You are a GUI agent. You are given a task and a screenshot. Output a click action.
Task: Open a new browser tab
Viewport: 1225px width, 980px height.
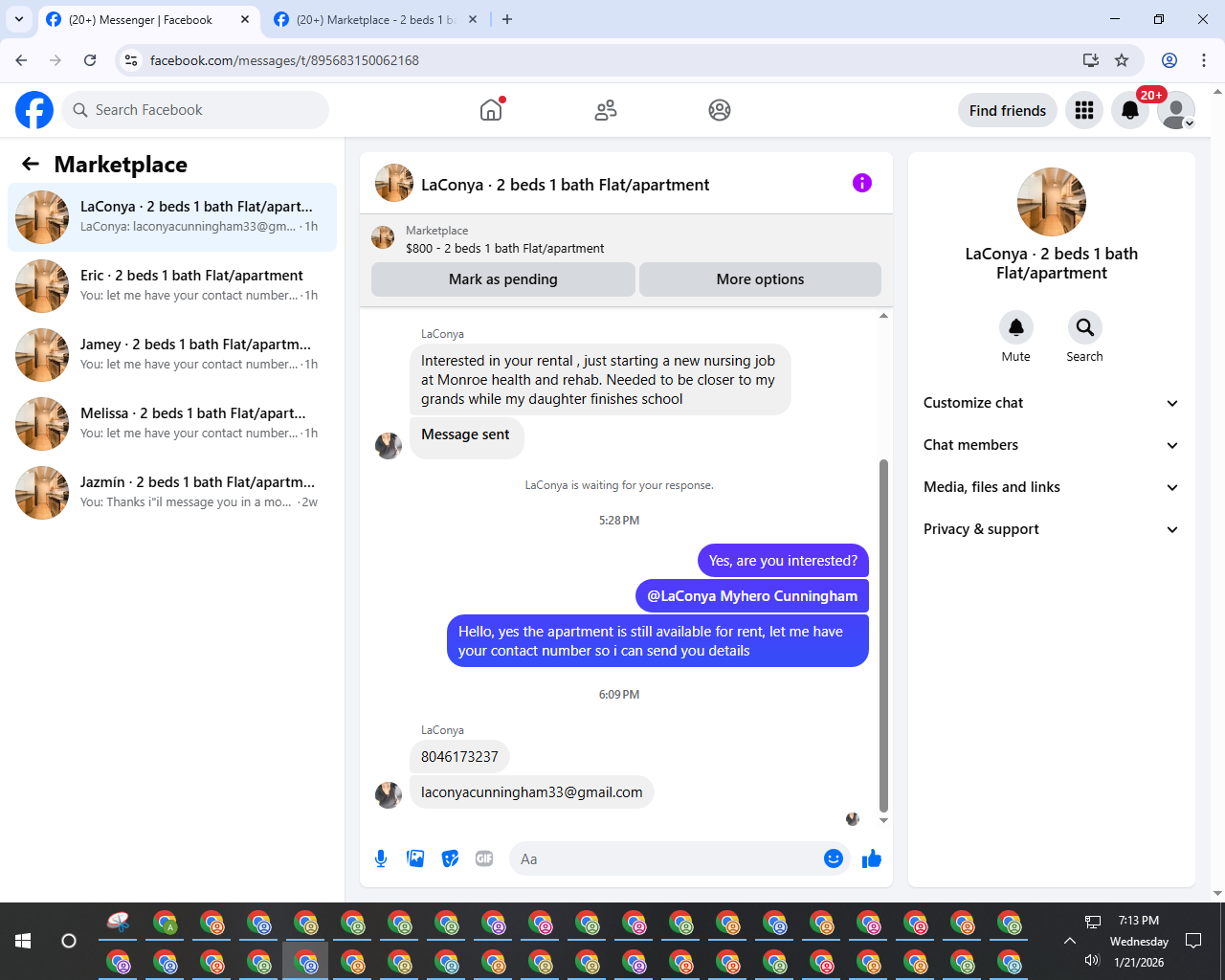507,19
